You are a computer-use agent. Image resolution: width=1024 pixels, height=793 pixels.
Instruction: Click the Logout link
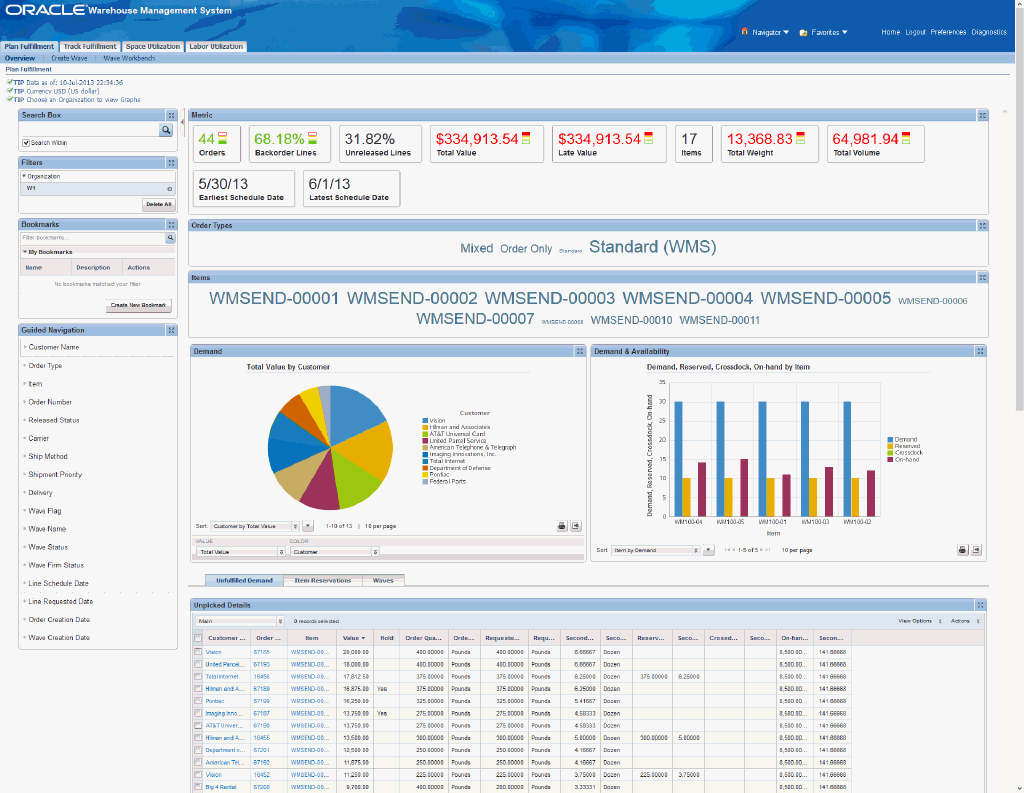(x=915, y=32)
